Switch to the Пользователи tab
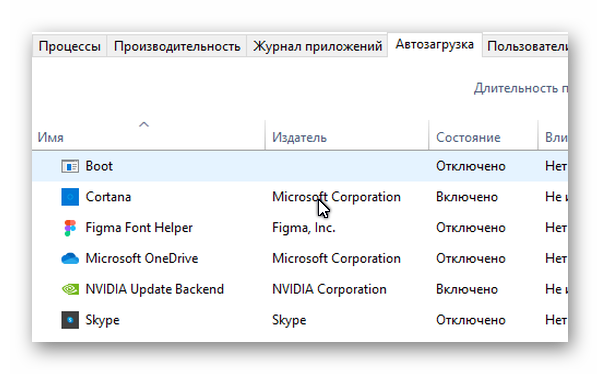 pos(526,46)
